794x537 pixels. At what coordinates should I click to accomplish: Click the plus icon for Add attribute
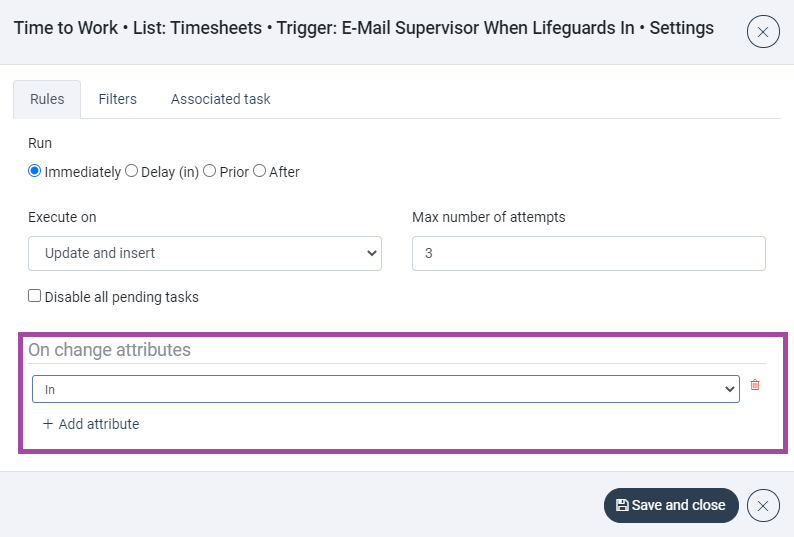coord(48,424)
